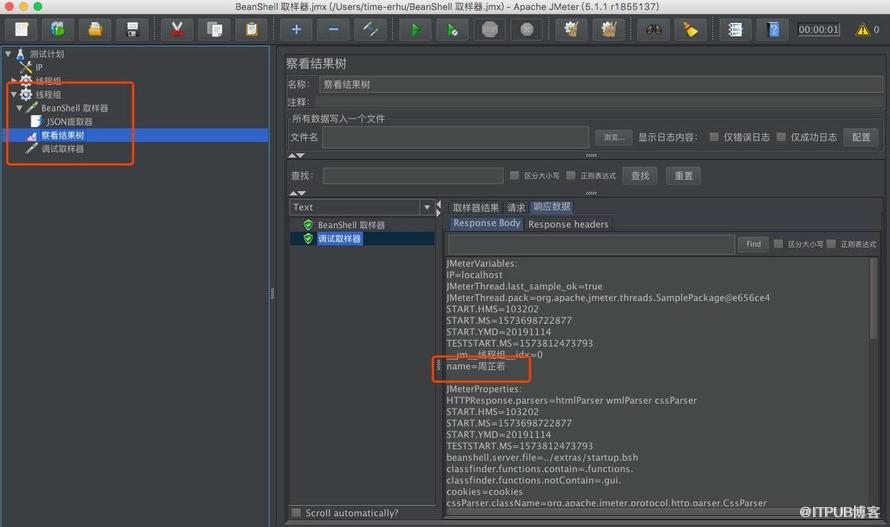Select BeanShell 取样器 result entry

351,225
